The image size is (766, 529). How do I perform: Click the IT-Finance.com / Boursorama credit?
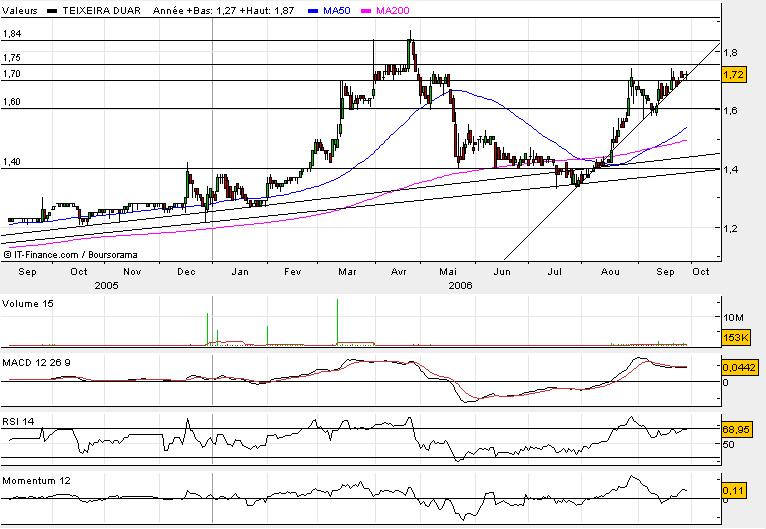tap(70, 254)
